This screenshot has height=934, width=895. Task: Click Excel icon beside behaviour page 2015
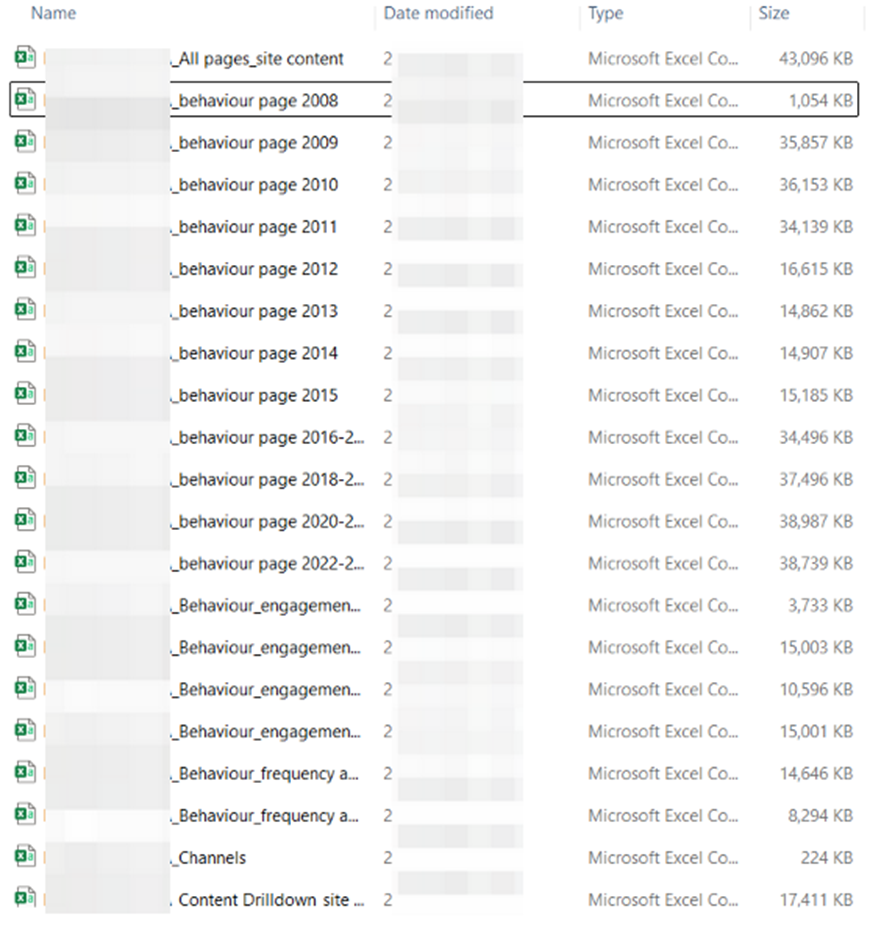[25, 394]
